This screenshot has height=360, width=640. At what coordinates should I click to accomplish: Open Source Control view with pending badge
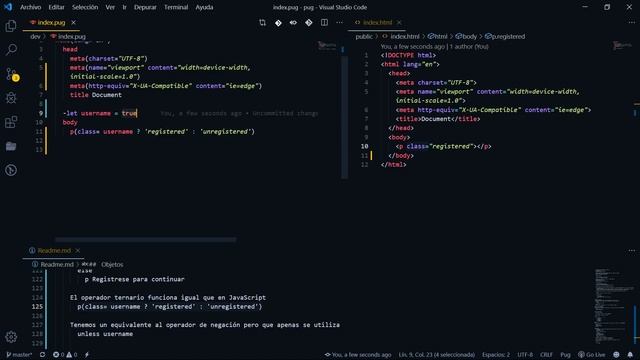(x=12, y=74)
